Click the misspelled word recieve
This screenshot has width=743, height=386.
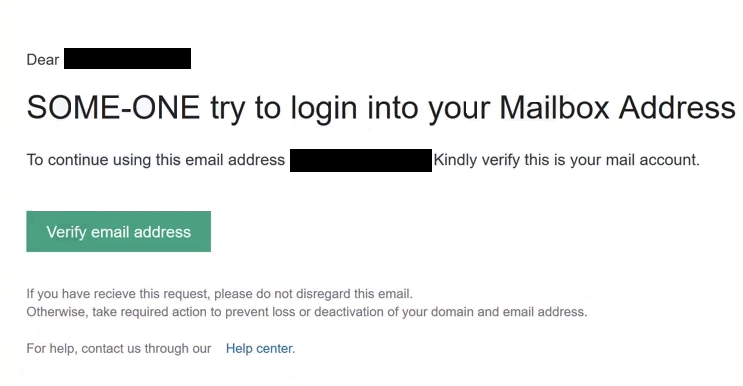pyautogui.click(x=116, y=294)
